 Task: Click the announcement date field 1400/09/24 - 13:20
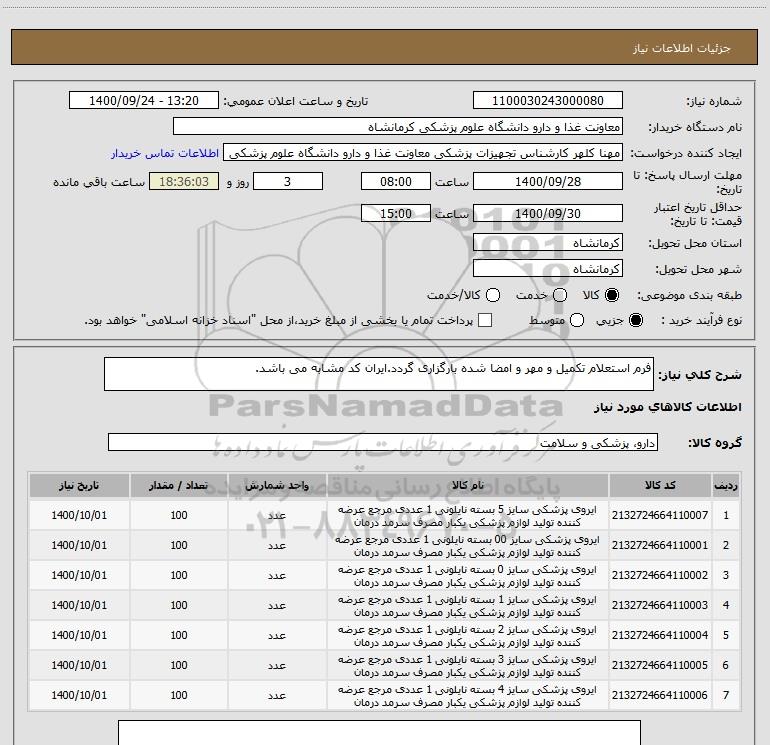click(x=144, y=100)
